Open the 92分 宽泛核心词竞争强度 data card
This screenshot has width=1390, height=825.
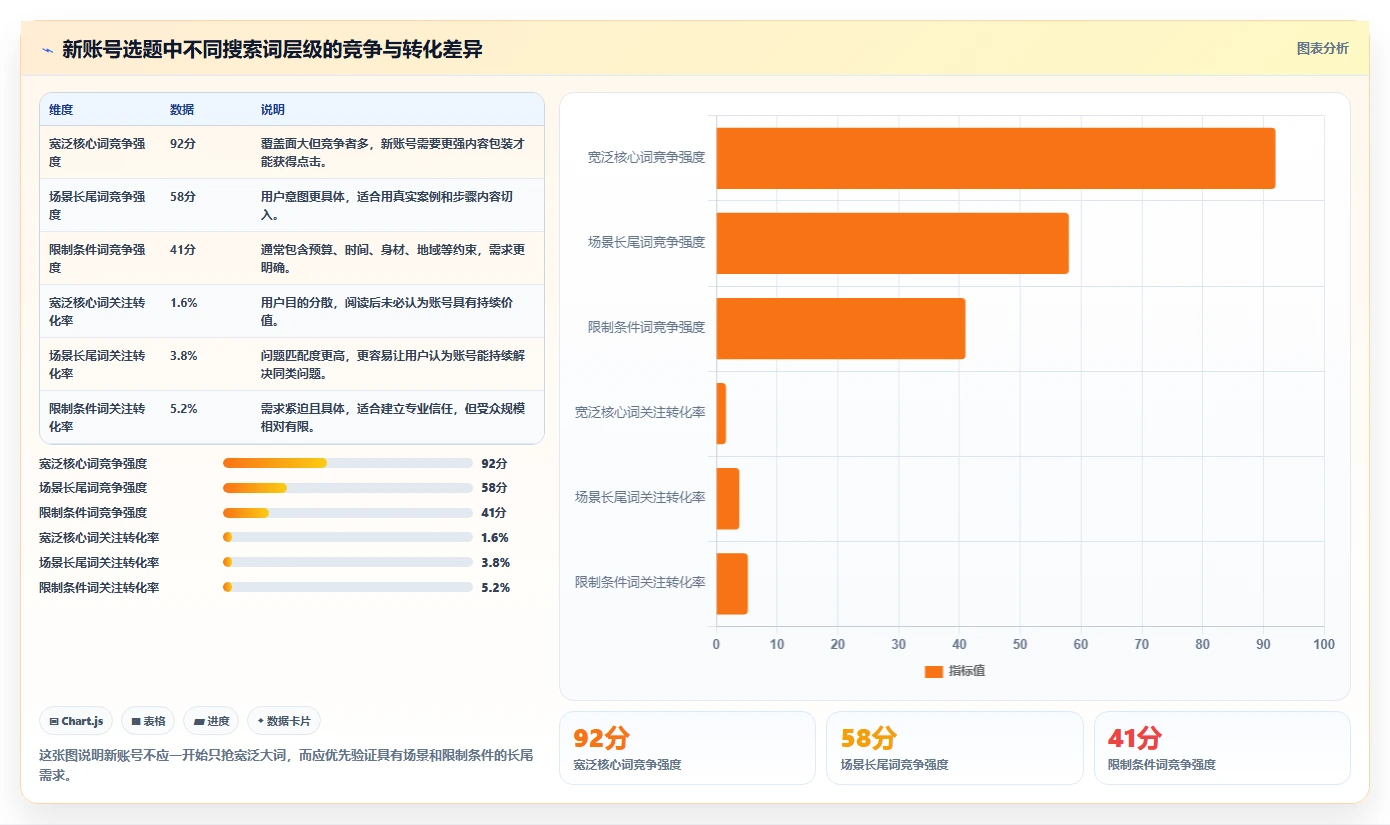687,748
